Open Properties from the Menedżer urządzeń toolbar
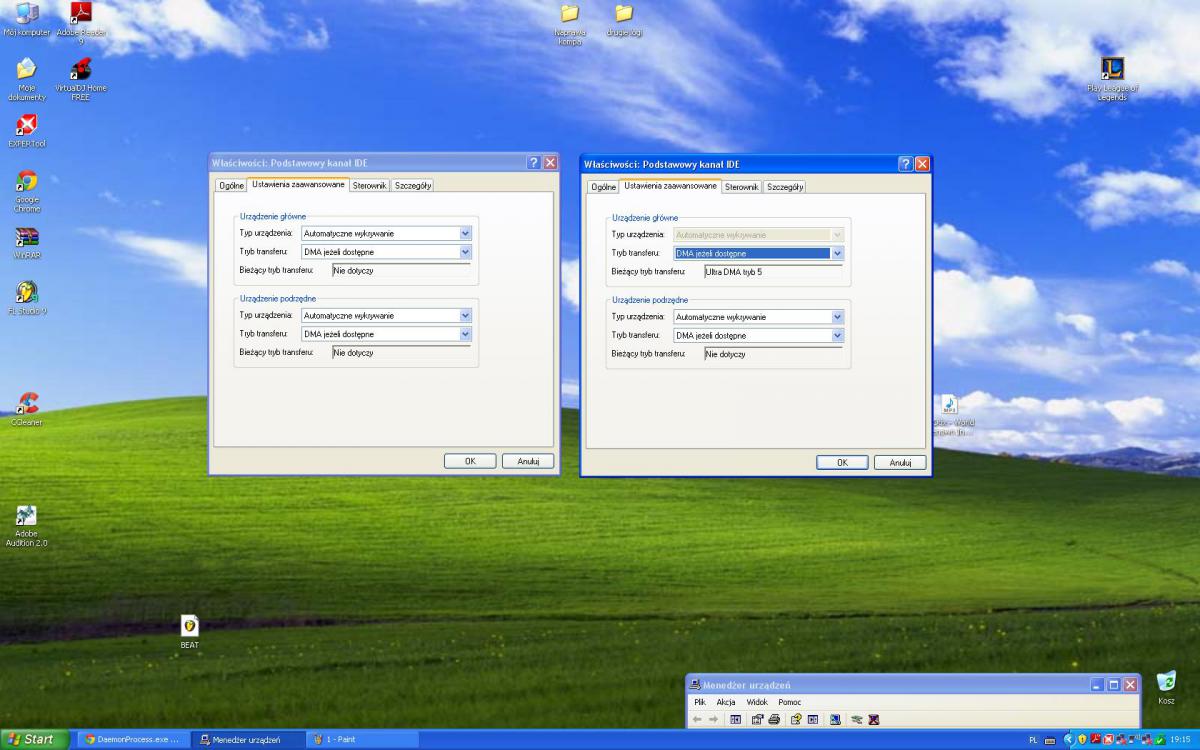 [756, 719]
